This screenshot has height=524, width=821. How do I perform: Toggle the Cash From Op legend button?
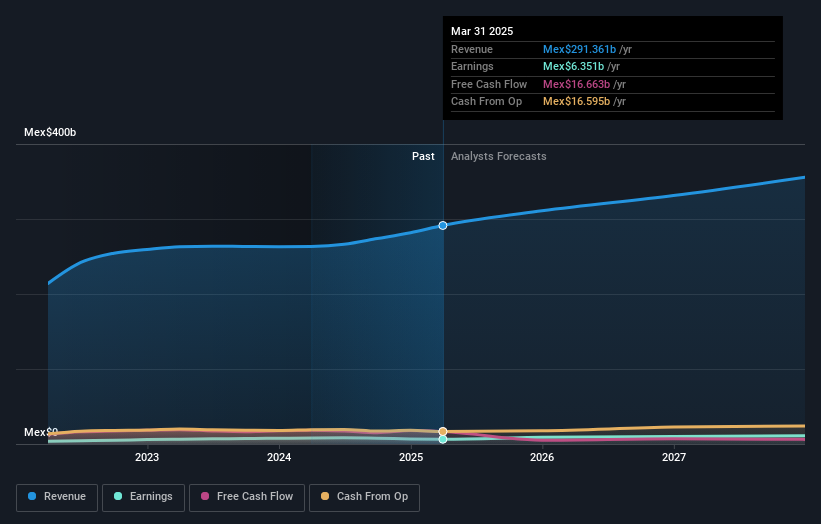(x=364, y=497)
